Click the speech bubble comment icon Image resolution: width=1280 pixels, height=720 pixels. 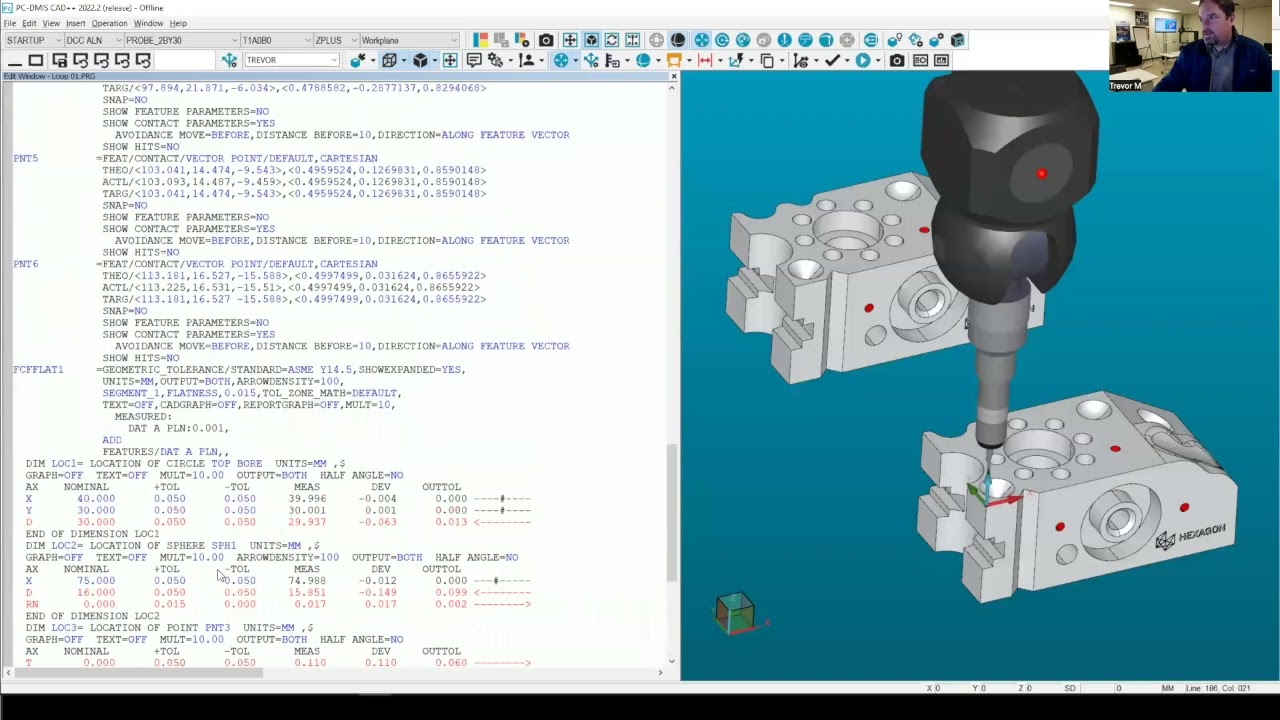(474, 60)
